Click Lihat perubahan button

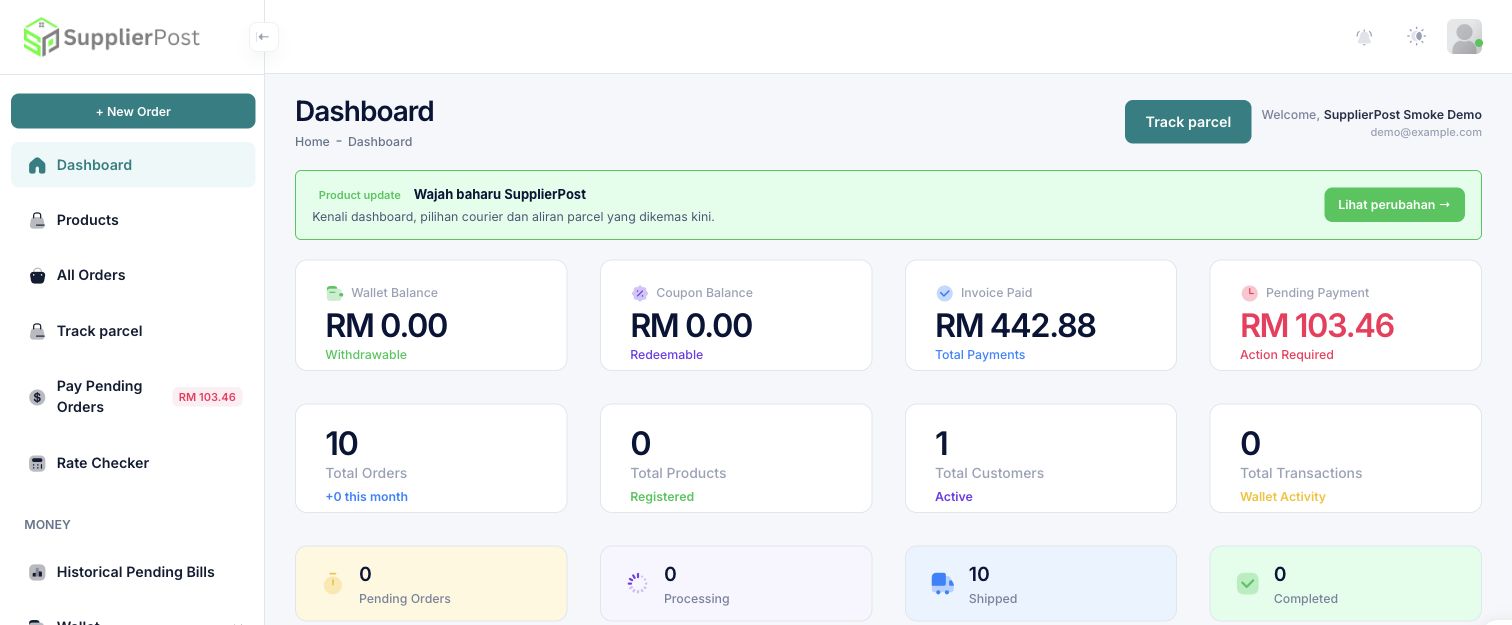pos(1394,205)
